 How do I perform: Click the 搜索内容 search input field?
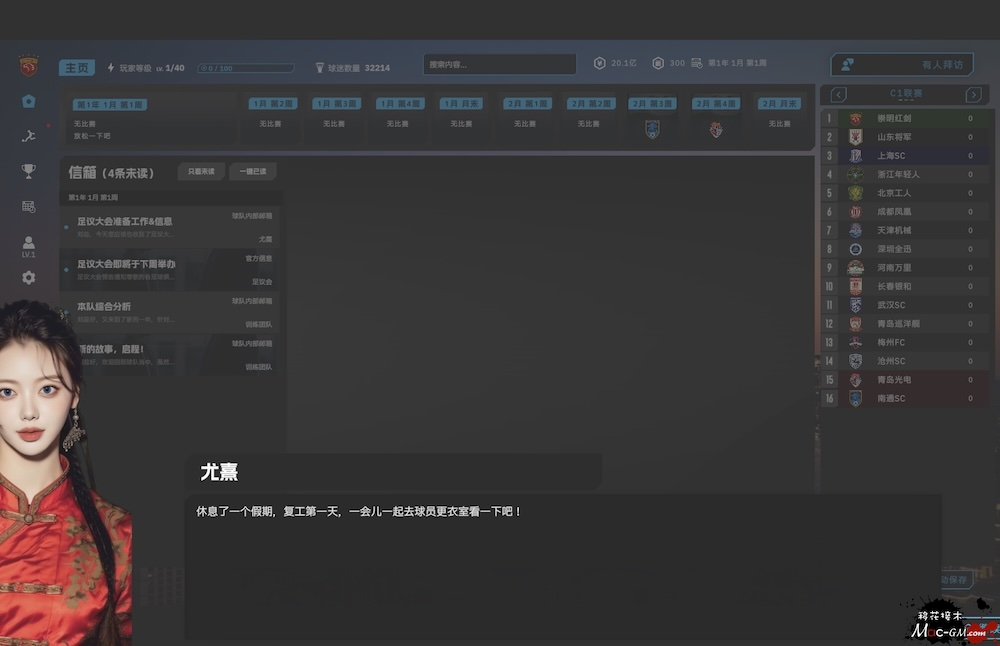tap(499, 64)
